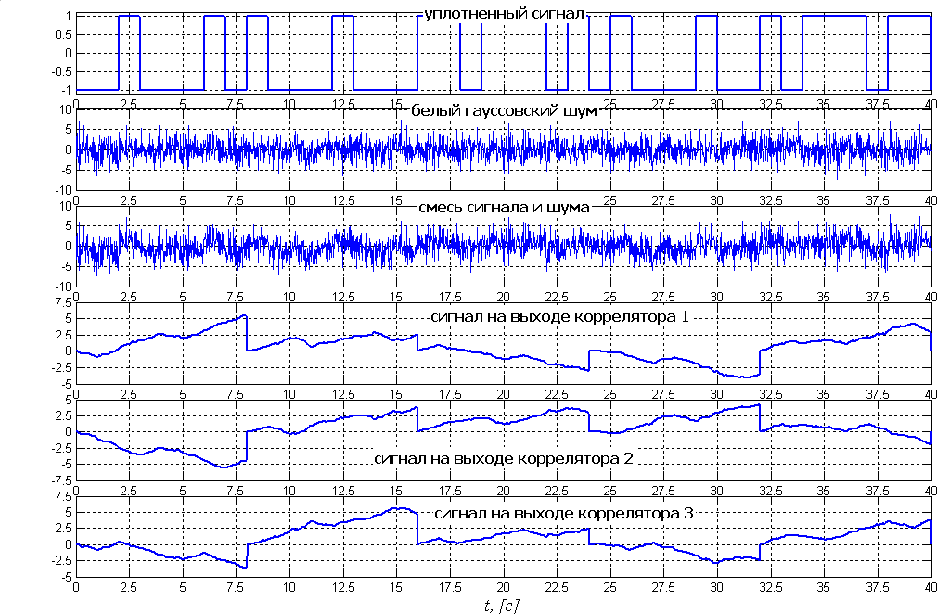Click the first rectangular pulse in top plot
This screenshot has height=614, width=950.
click(x=129, y=17)
